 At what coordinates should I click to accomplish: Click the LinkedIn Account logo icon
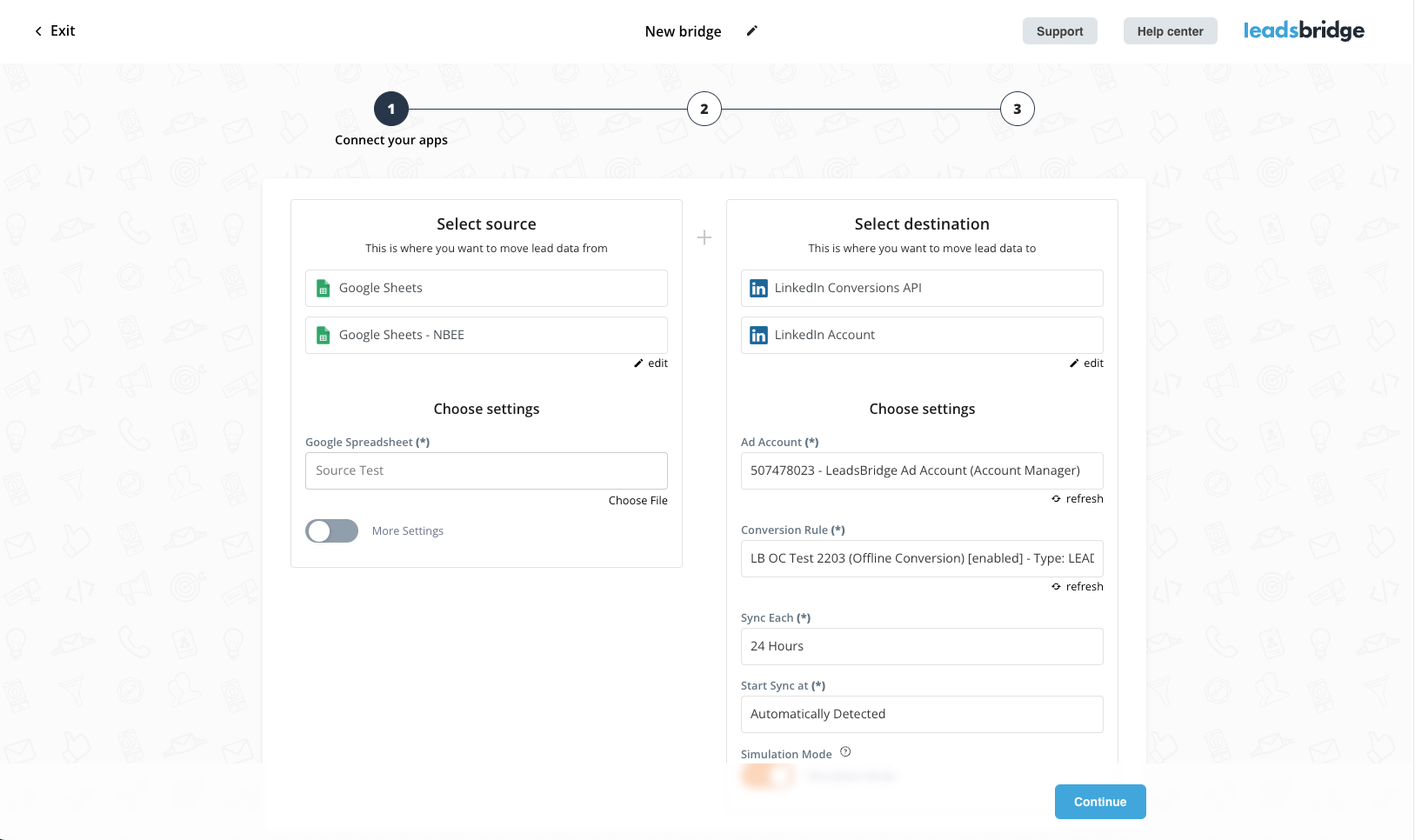pyautogui.click(x=758, y=336)
